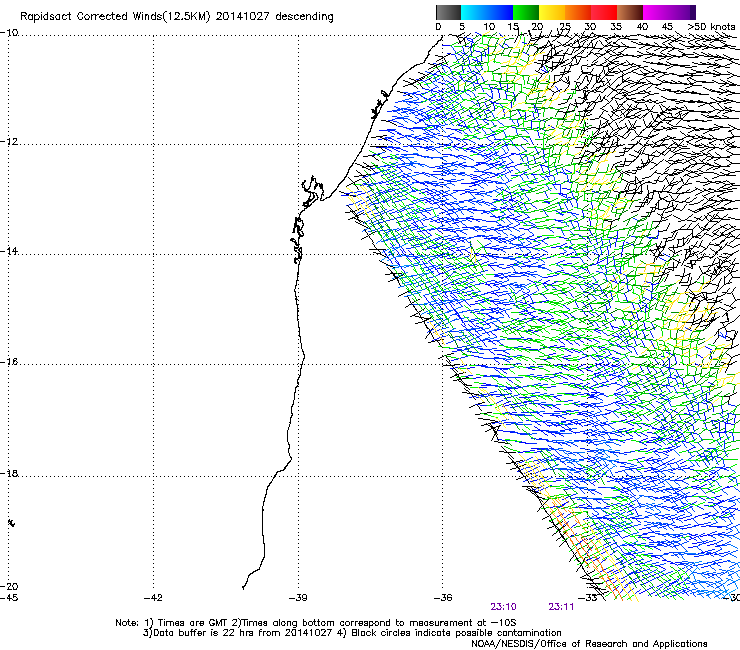Viewport: 740px width, 650px height.
Task: Click the blue 10-15 knots legend segment
Action: [x=500, y=12]
